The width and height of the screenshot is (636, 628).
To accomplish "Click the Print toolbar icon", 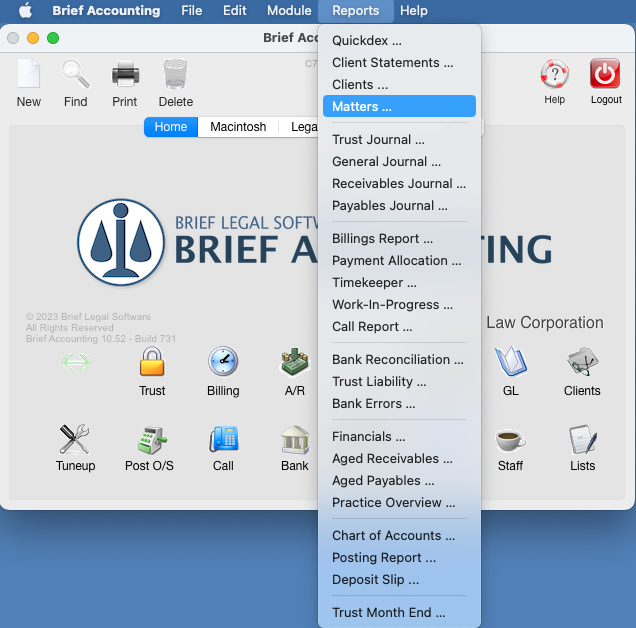I will click(125, 74).
